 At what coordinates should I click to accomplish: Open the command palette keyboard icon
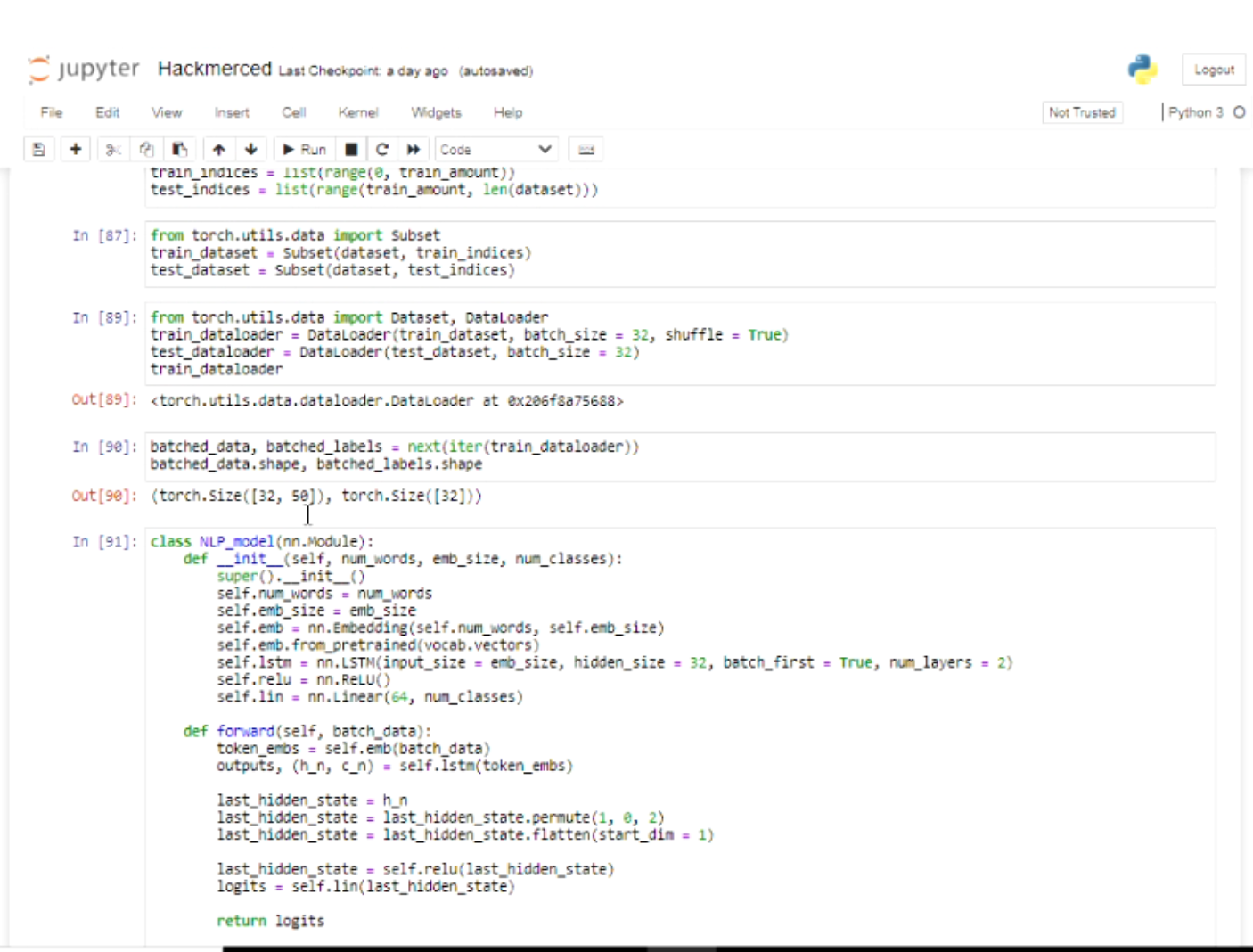[x=586, y=150]
